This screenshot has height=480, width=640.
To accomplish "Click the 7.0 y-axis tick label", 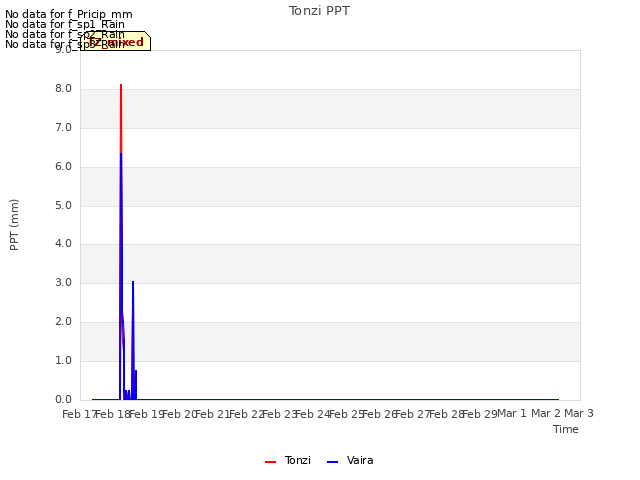I will coord(63,128).
